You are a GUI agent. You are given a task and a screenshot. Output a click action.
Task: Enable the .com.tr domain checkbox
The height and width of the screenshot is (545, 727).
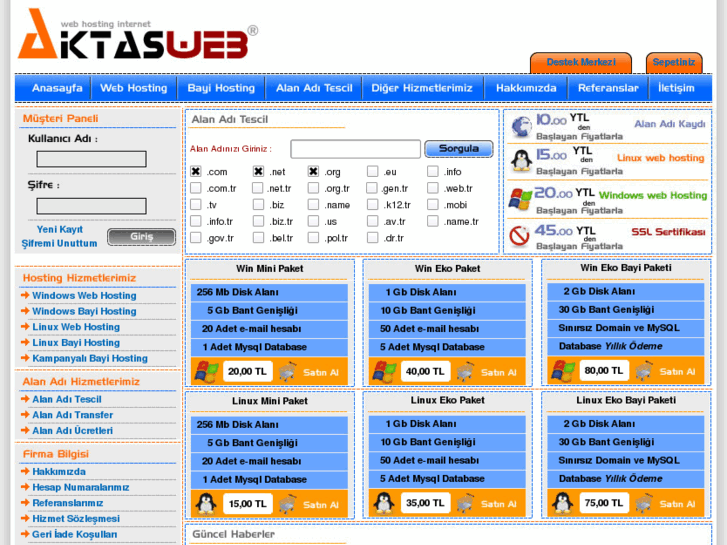196,188
